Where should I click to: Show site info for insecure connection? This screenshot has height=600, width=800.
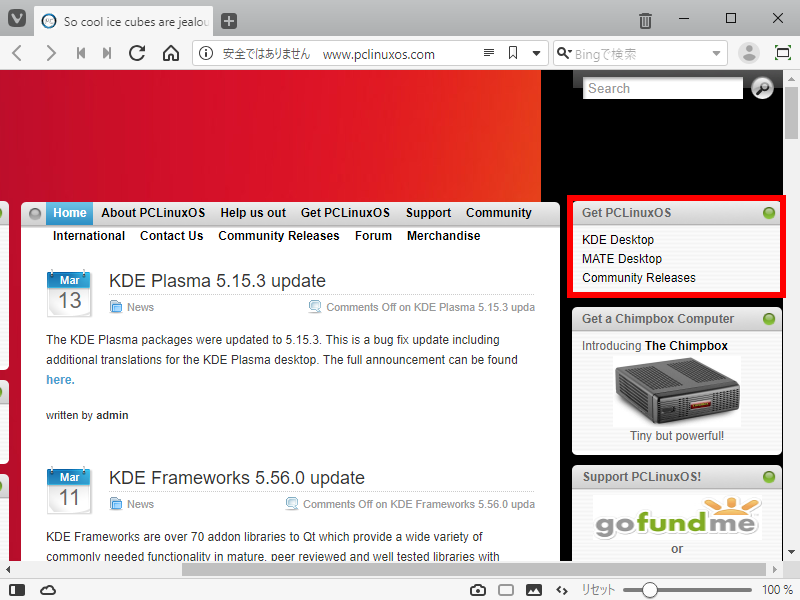click(x=206, y=53)
